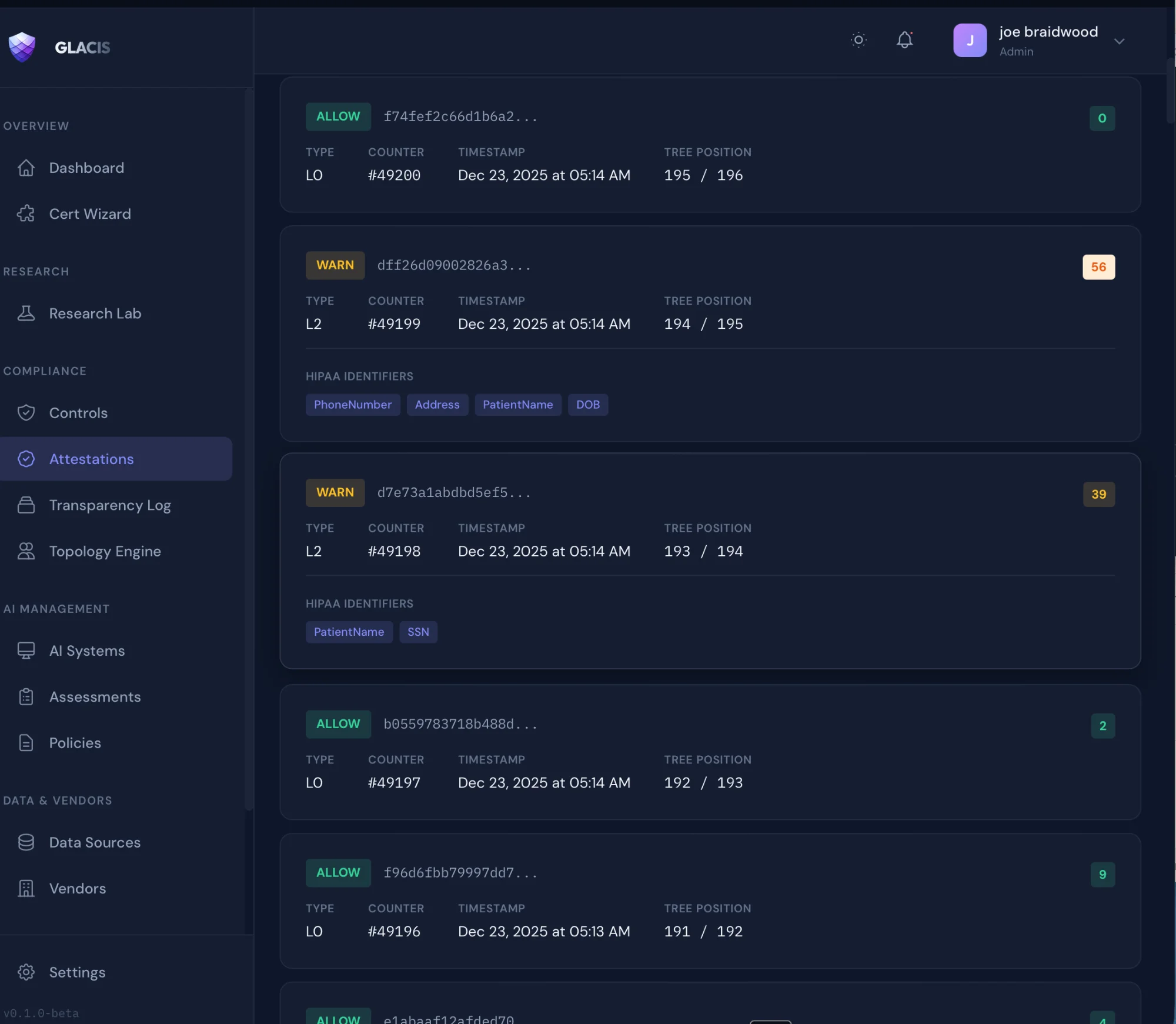The image size is (1176, 1024).
Task: Click the GLACIS shield logo
Action: pos(22,47)
